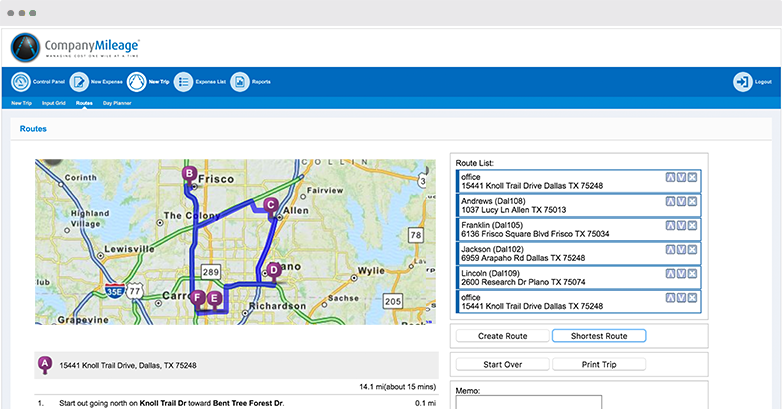
Task: Click the Print Trip button
Action: click(x=599, y=365)
